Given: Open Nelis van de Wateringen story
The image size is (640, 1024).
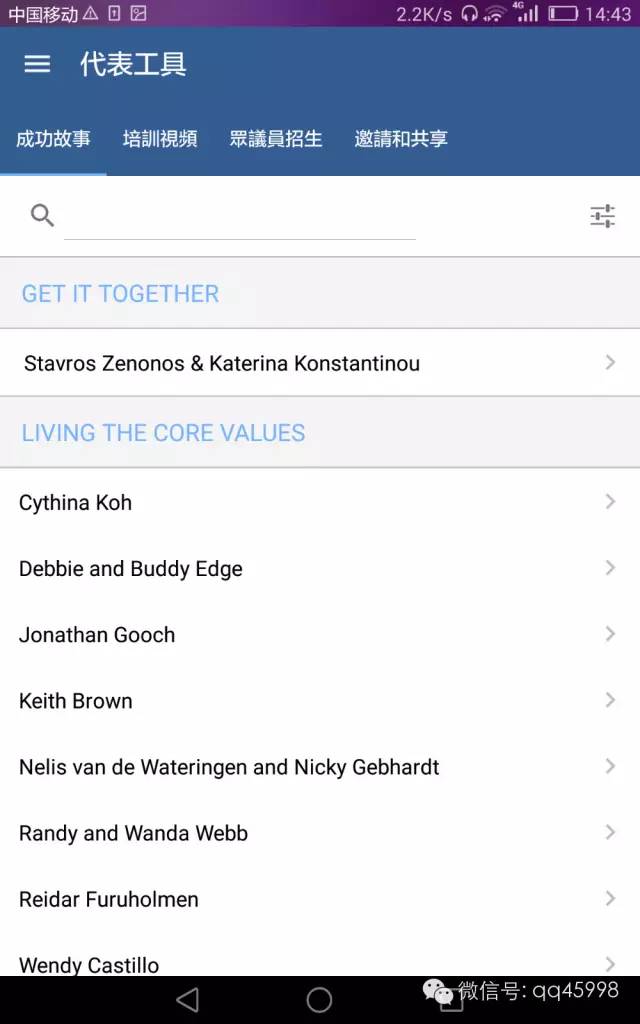Looking at the screenshot, I should pyautogui.click(x=229, y=767).
